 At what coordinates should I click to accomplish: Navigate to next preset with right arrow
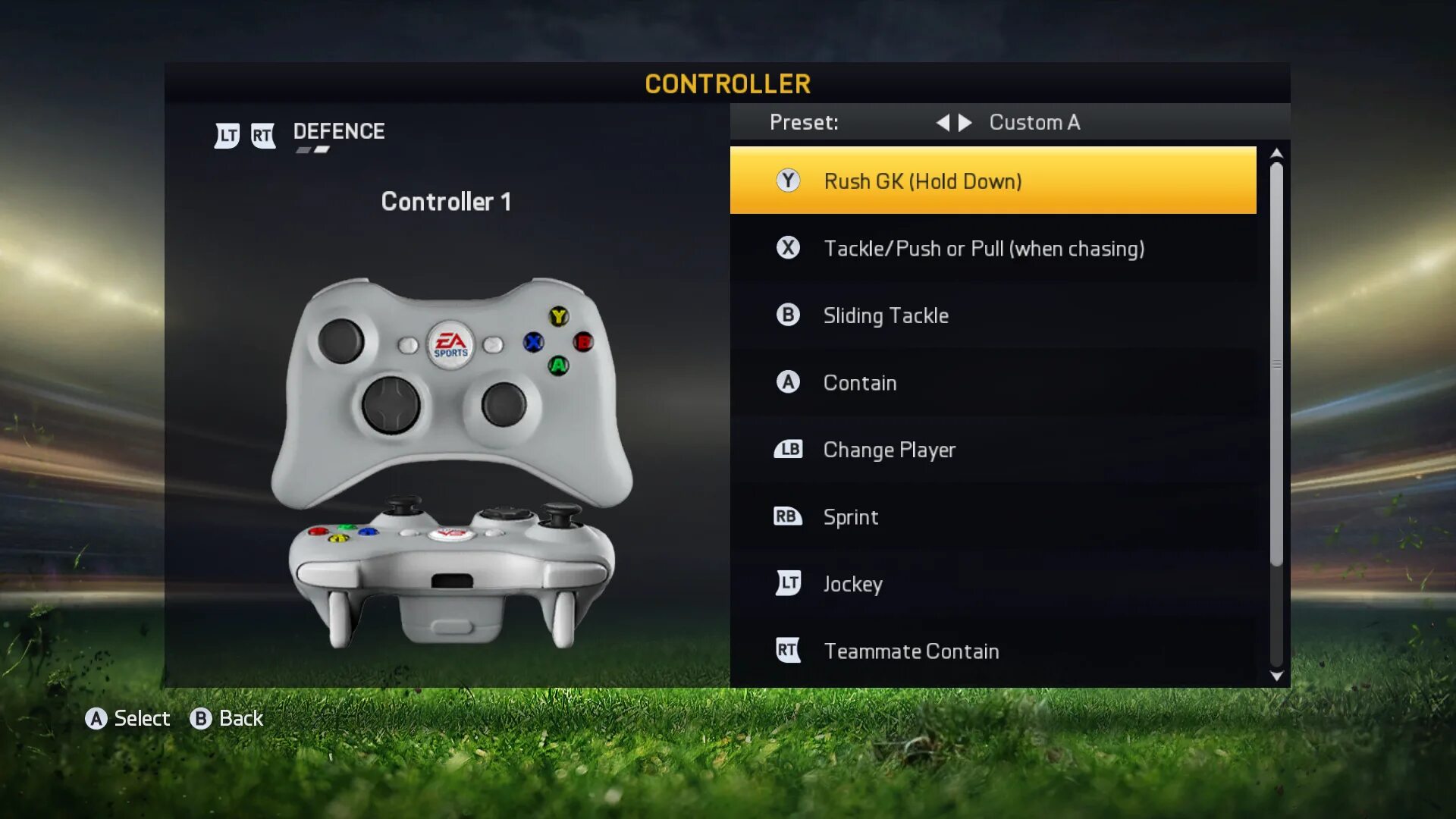click(x=965, y=121)
